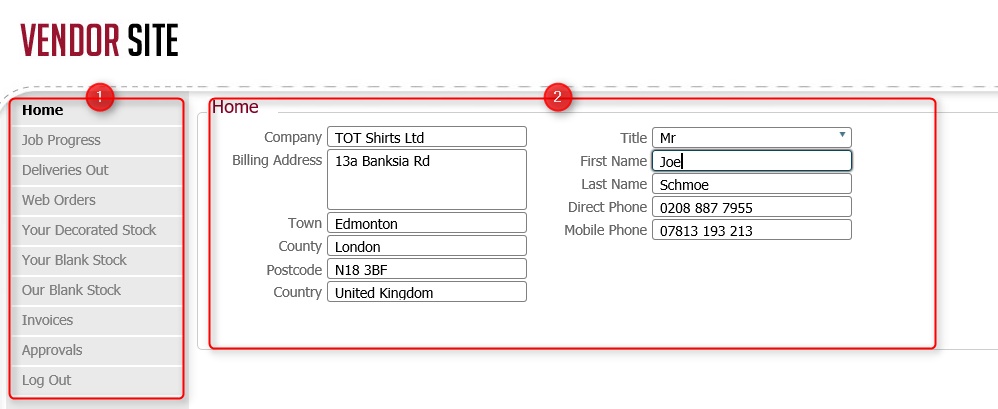Click the red annotation marker 2
This screenshot has width=998, height=409.
tap(557, 97)
